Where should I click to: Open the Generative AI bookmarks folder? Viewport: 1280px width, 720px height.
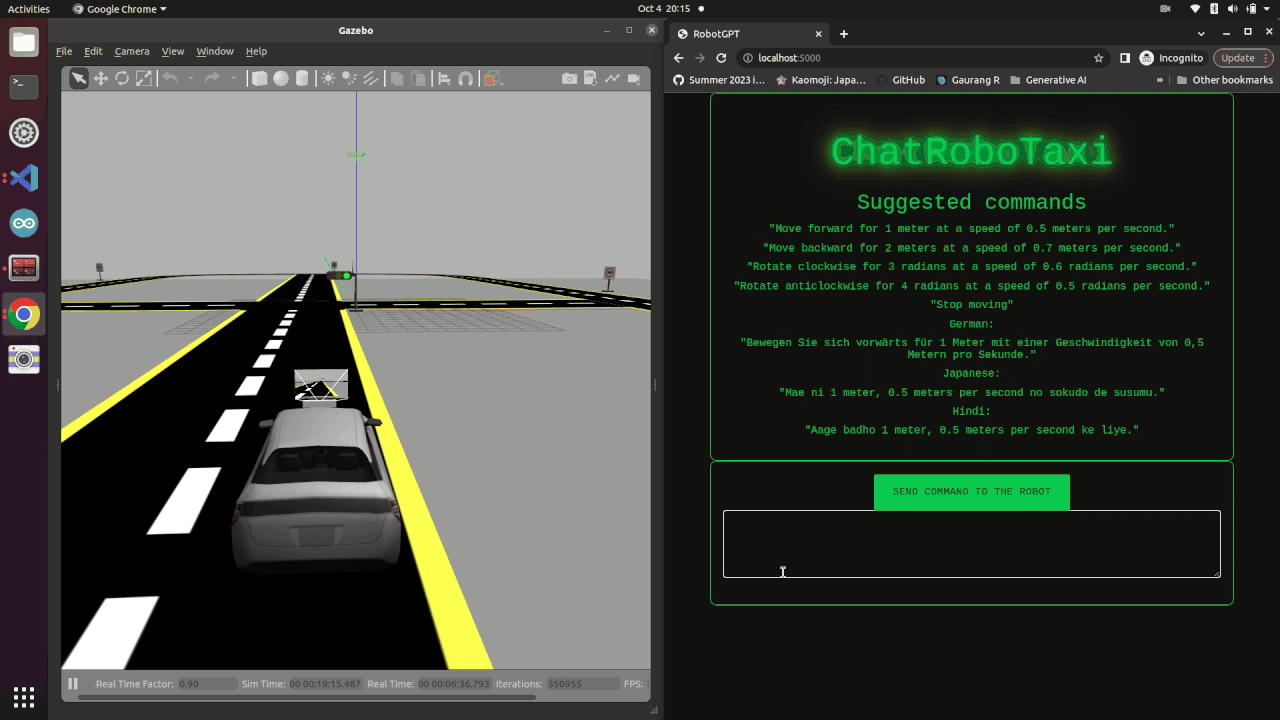1048,80
